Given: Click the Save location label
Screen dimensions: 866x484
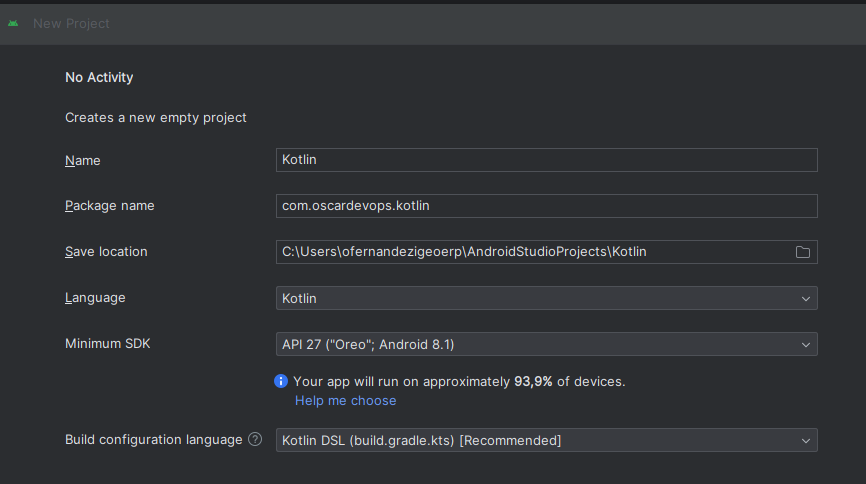Looking at the screenshot, I should point(106,251).
